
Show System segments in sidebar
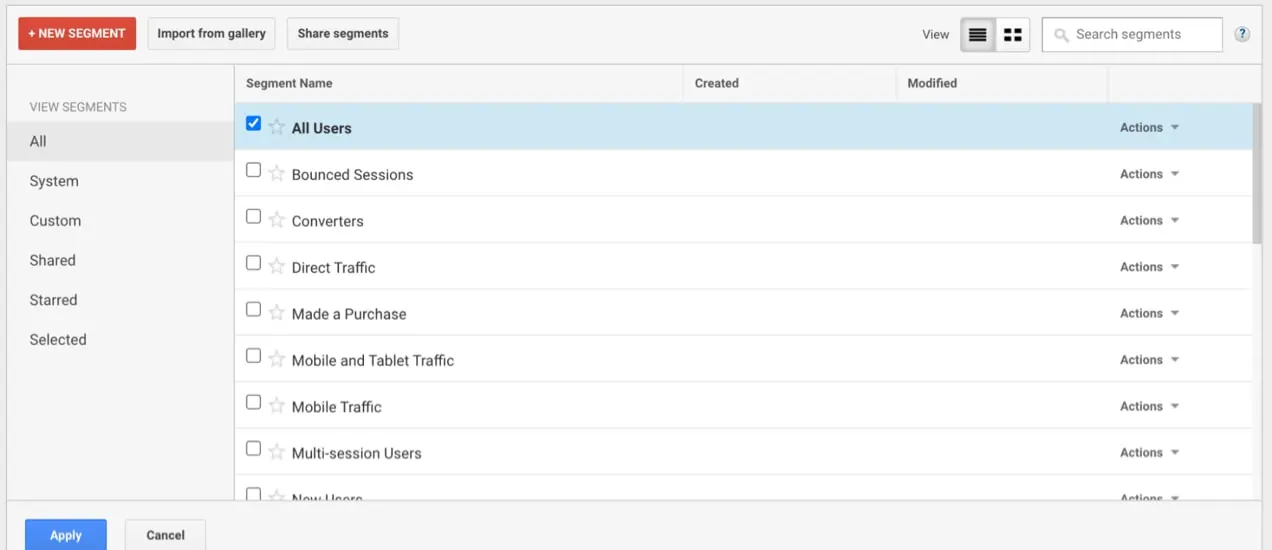tap(54, 181)
